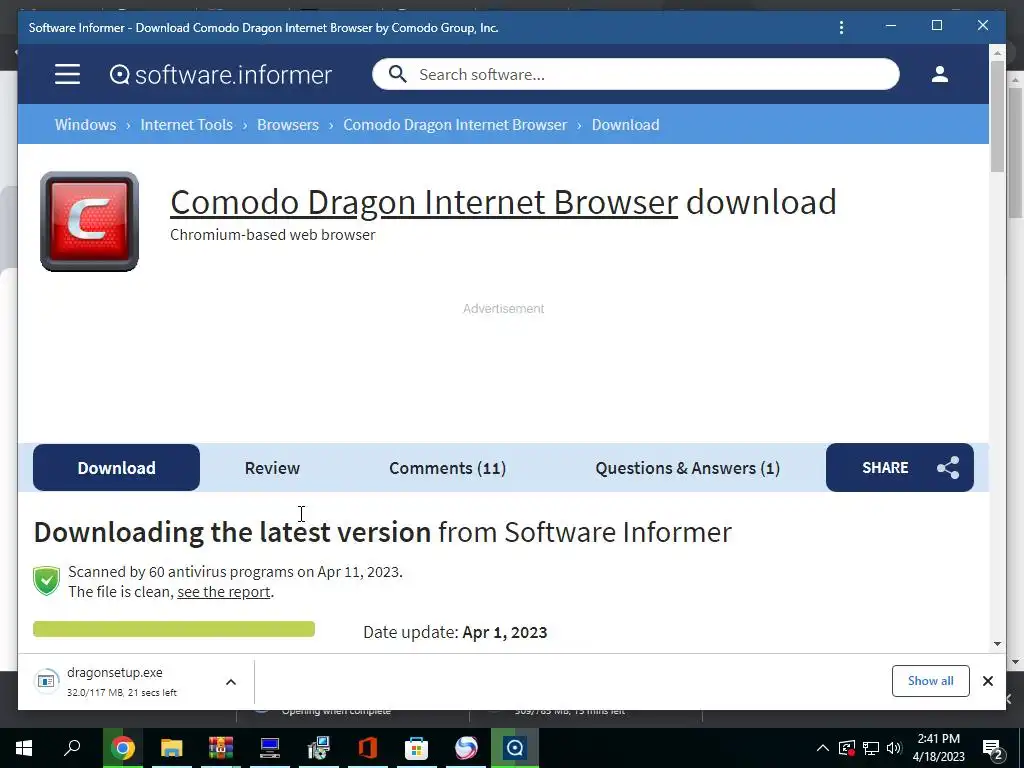
Task: Go to Windows breadcrumb
Action: pyautogui.click(x=86, y=125)
